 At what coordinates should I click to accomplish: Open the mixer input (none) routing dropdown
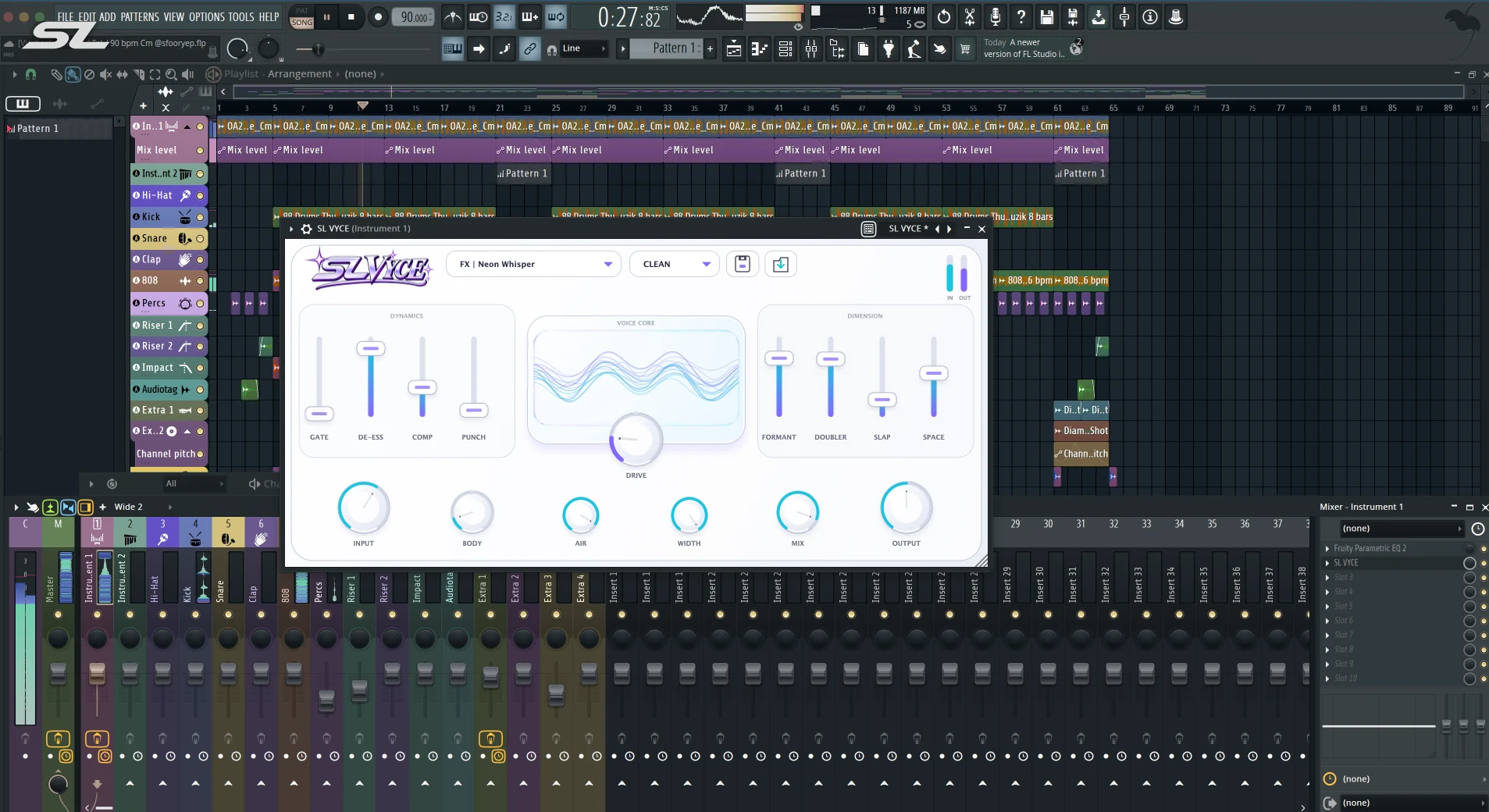click(x=1402, y=529)
